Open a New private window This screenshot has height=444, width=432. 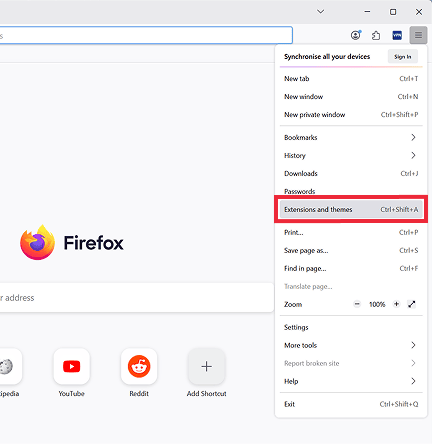click(x=351, y=115)
